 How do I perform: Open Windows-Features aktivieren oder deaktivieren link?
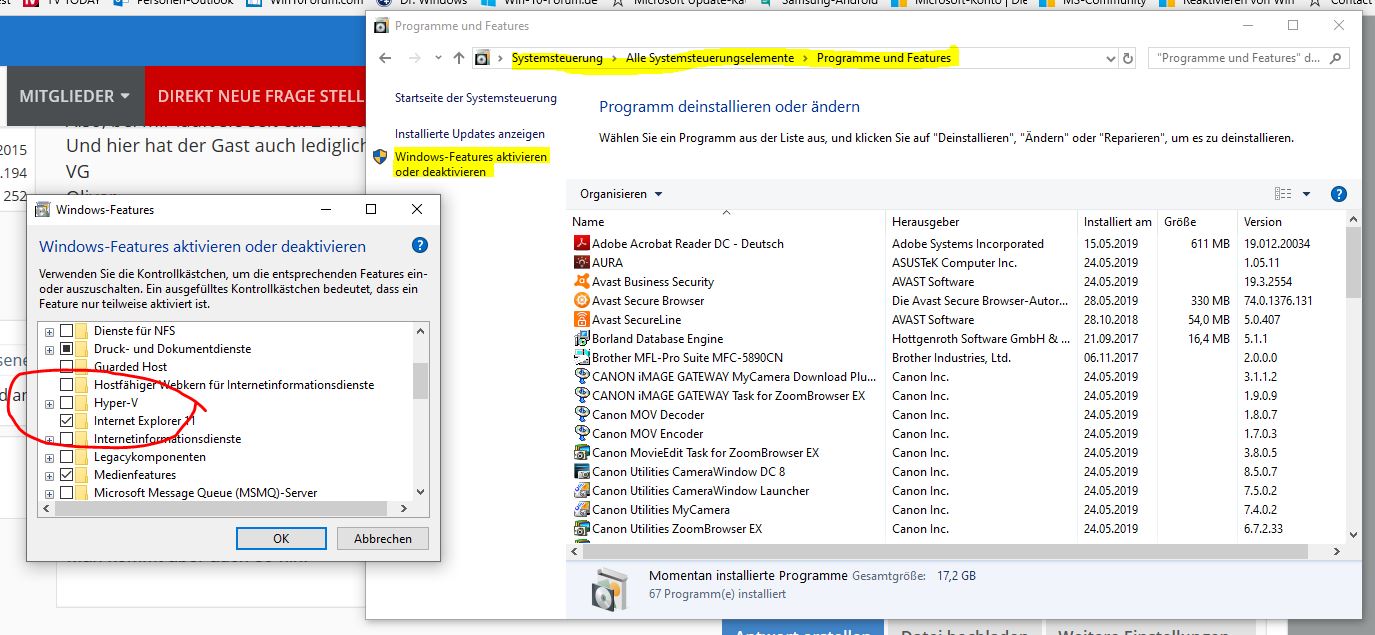point(471,164)
